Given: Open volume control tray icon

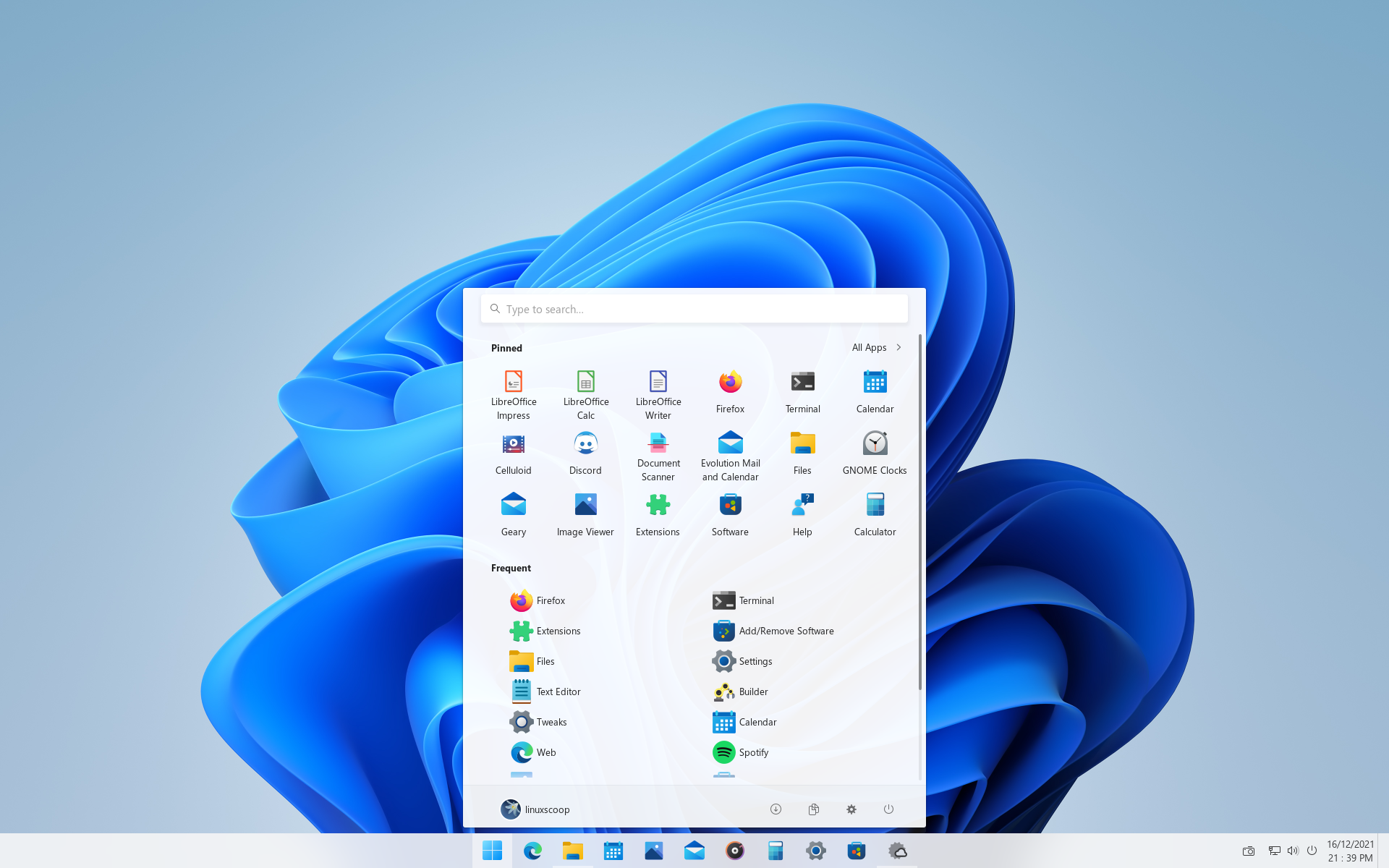Looking at the screenshot, I should click(x=1293, y=851).
